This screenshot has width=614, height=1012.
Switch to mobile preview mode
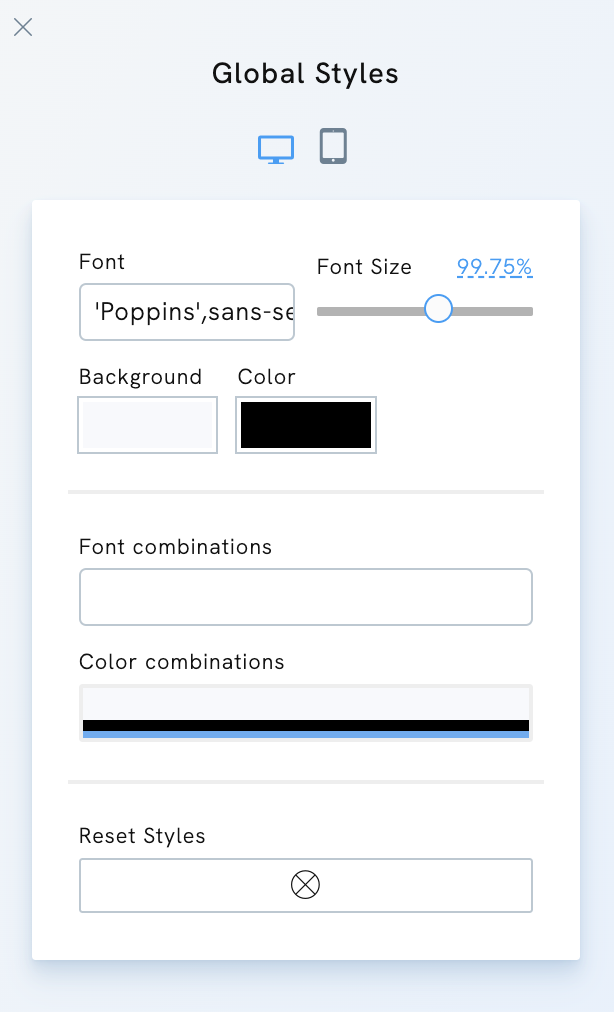click(332, 146)
